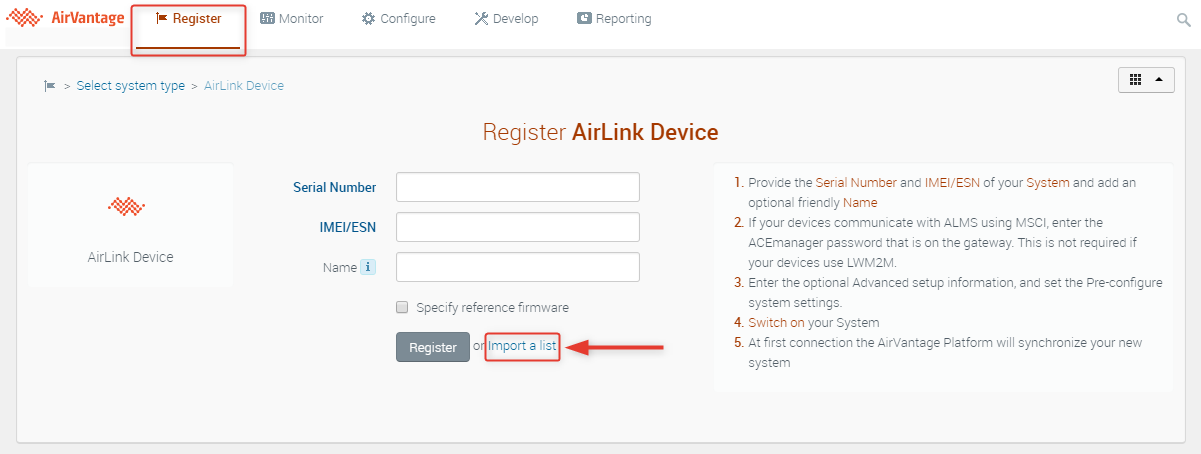Image resolution: width=1201 pixels, height=454 pixels.
Task: Select the Name text field
Action: [x=517, y=267]
